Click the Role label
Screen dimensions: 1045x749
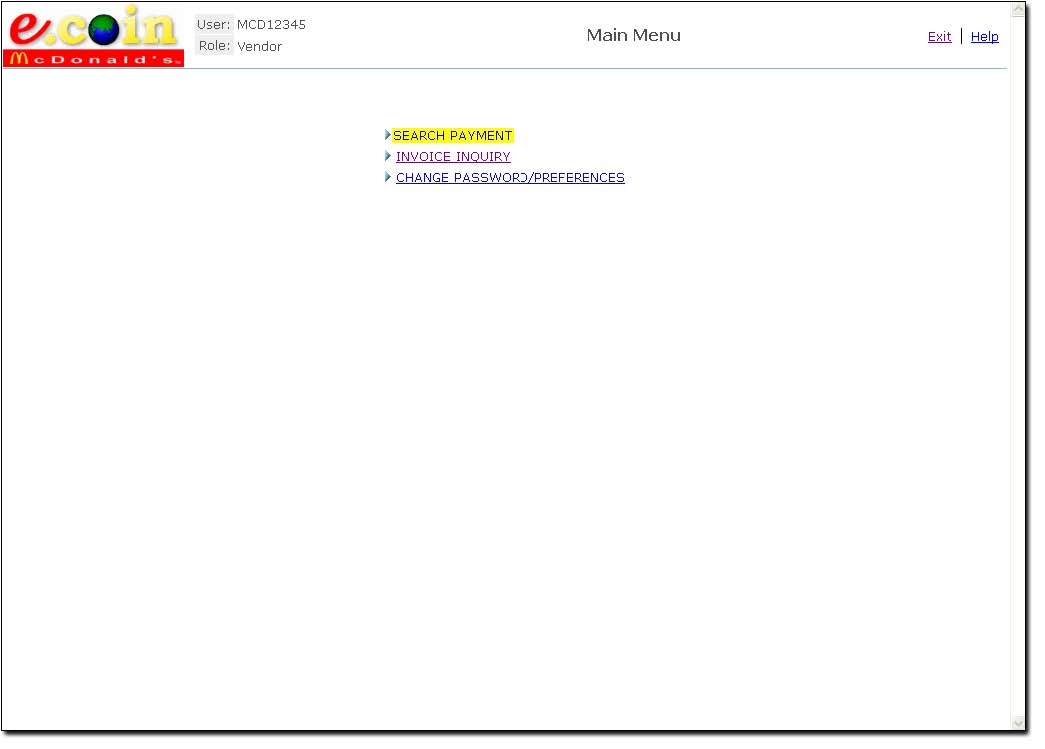214,46
